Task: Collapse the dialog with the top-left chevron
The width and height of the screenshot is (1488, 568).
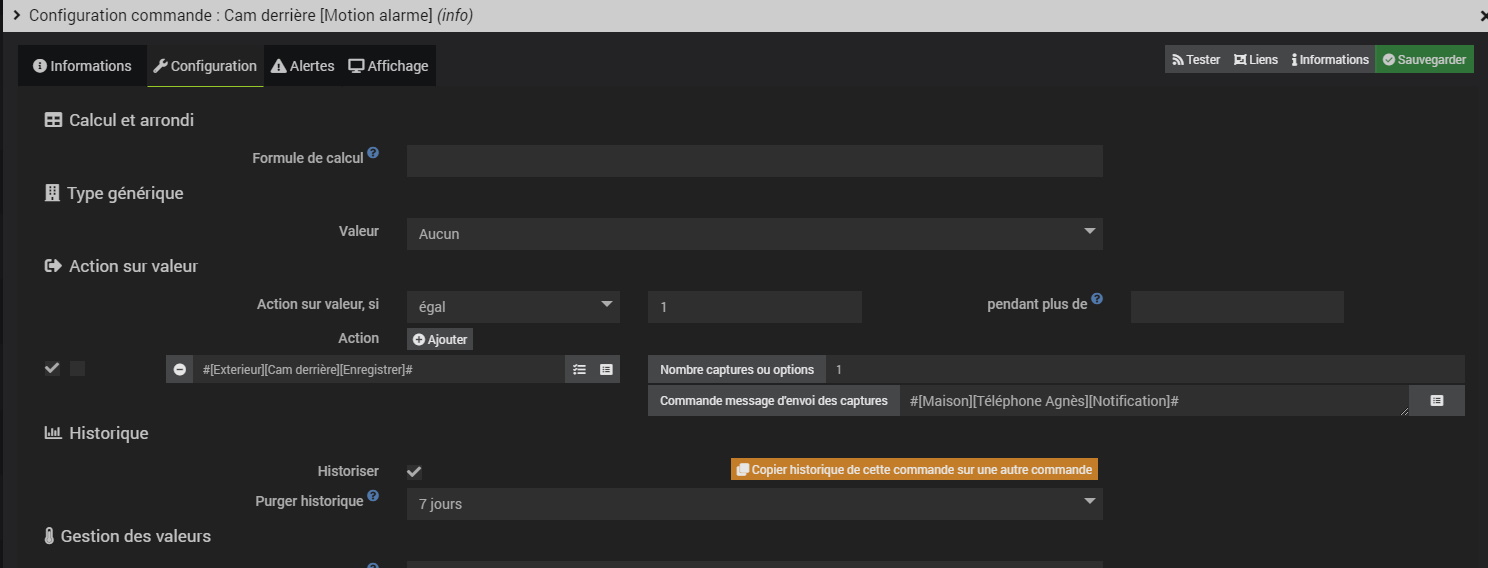Action: (x=16, y=15)
